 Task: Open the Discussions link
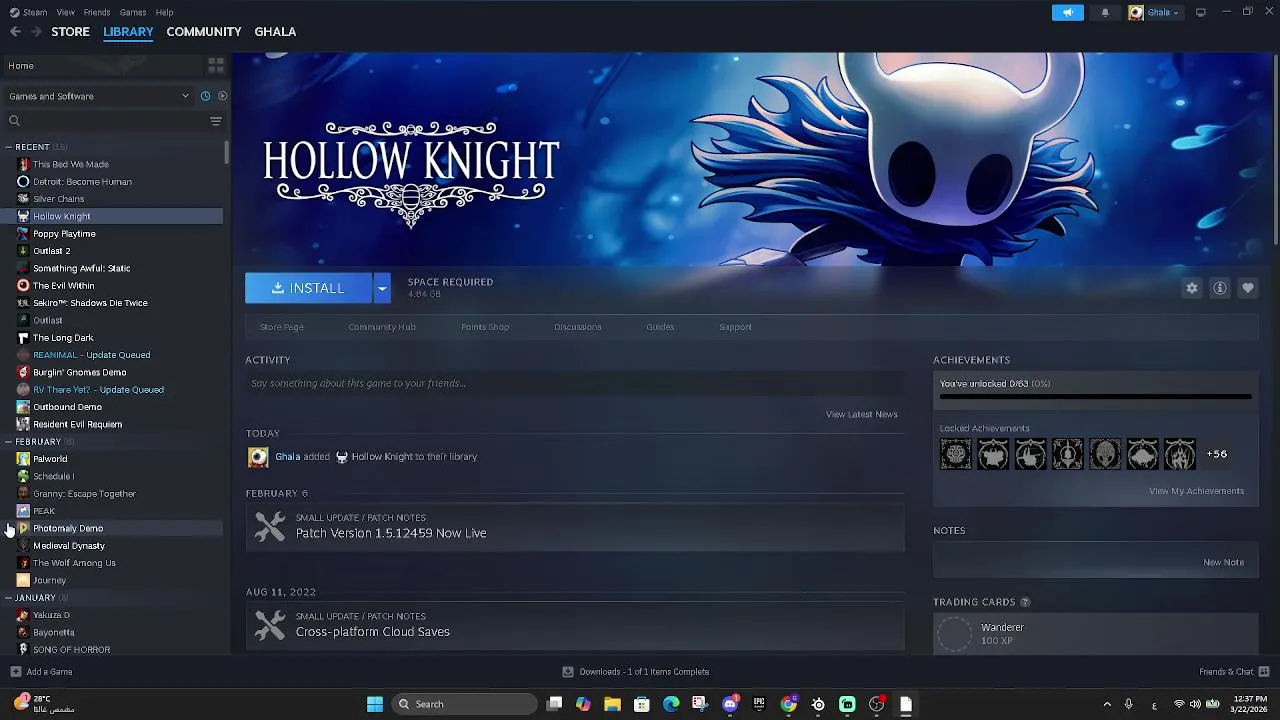[578, 327]
